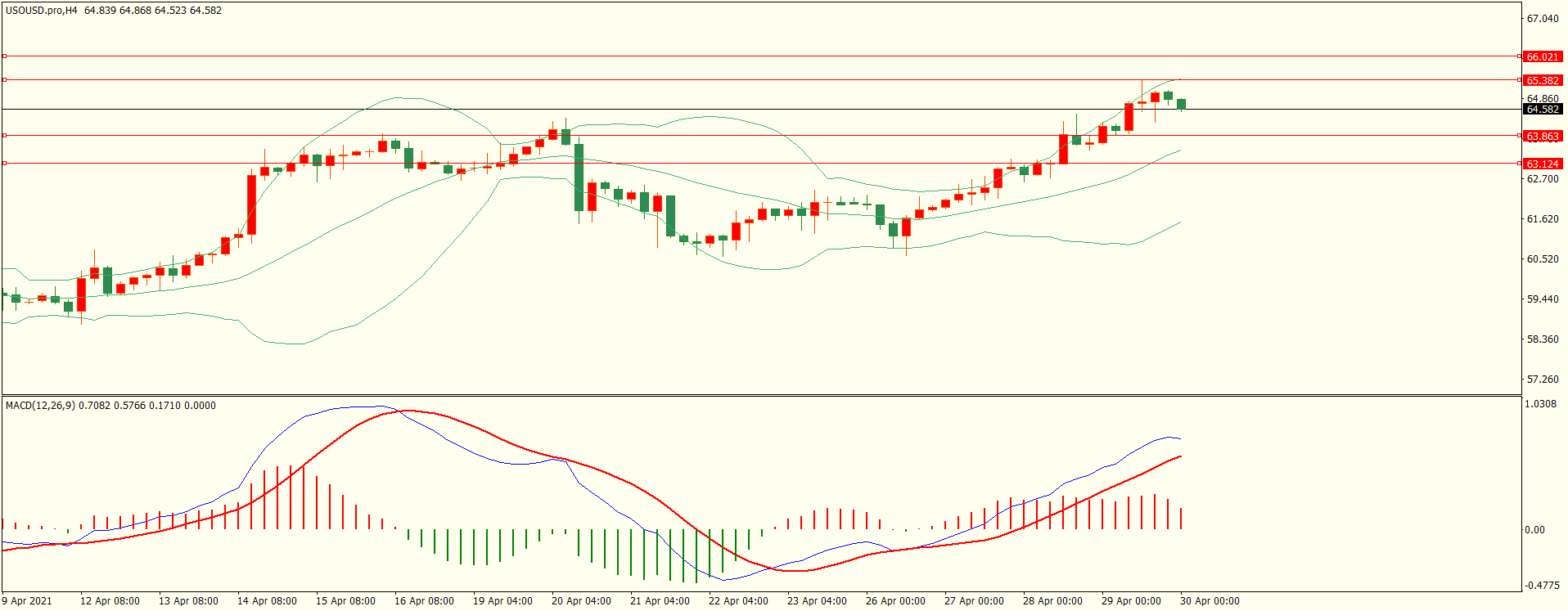Viewport: 1568px width, 611px height.
Task: Select the 30 Apr 00:00 date label
Action: (x=1209, y=601)
